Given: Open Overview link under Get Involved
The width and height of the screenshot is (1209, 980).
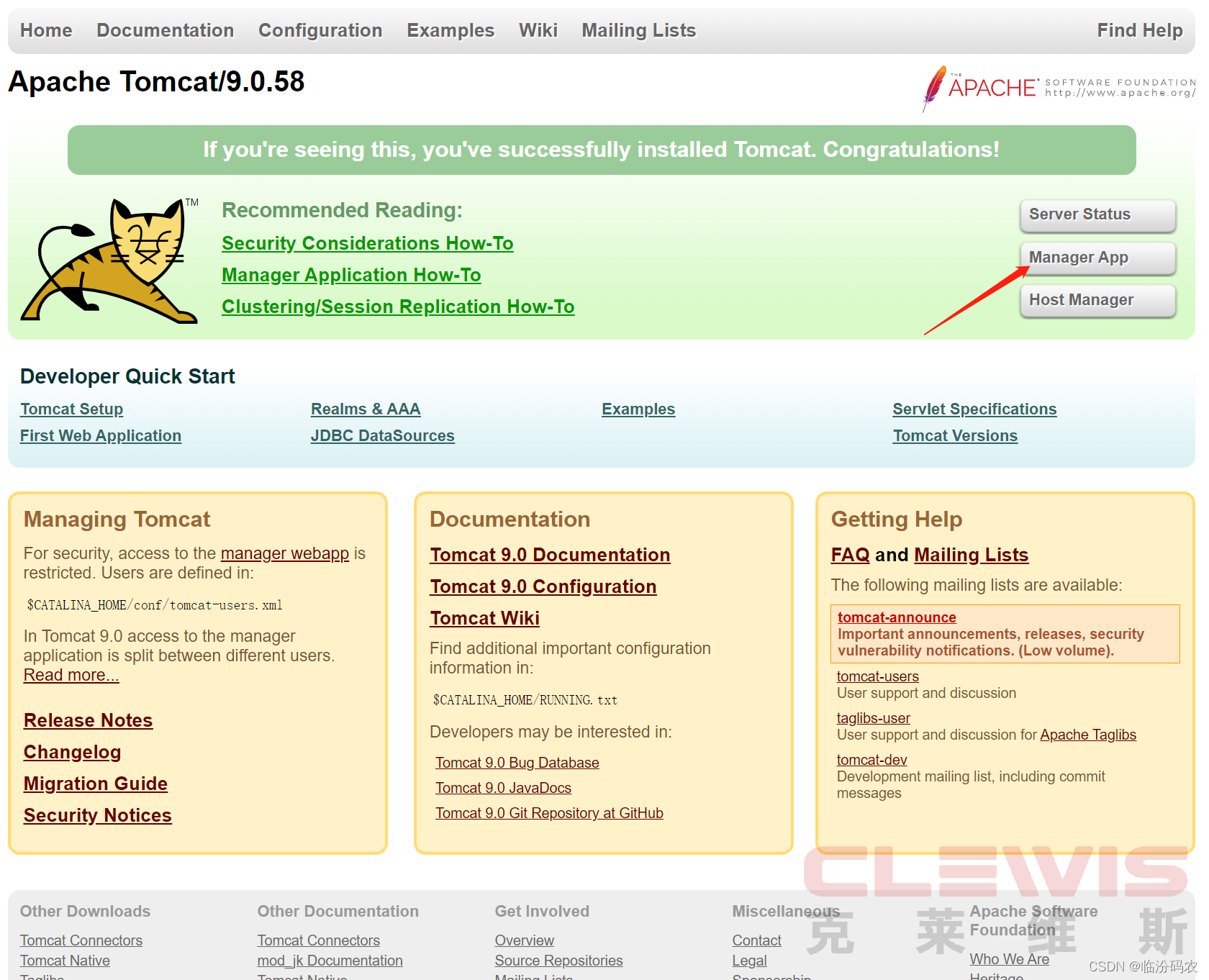Looking at the screenshot, I should (x=525, y=940).
